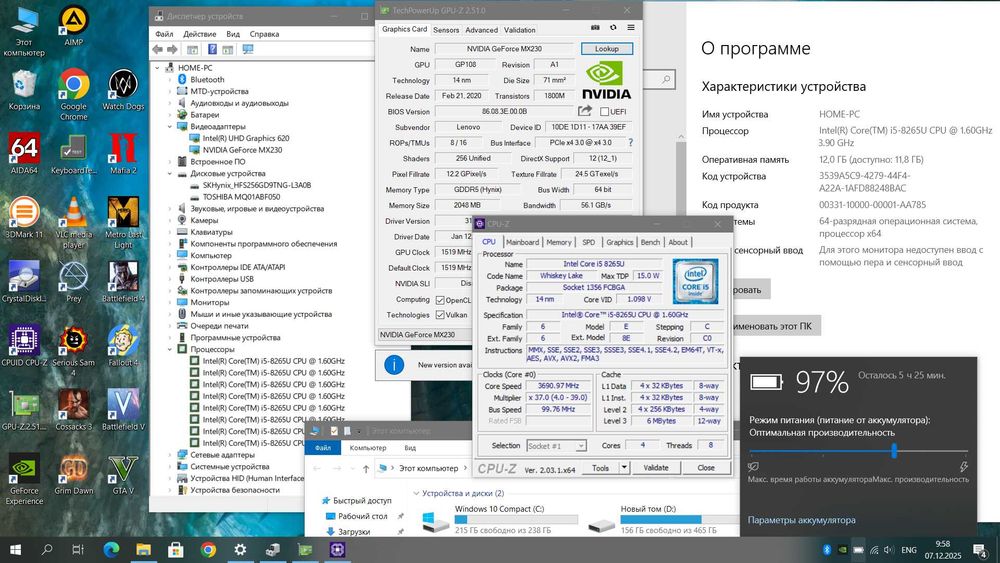This screenshot has width=1000, height=563.
Task: Click the Validate button in CPU-Z
Action: point(656,468)
